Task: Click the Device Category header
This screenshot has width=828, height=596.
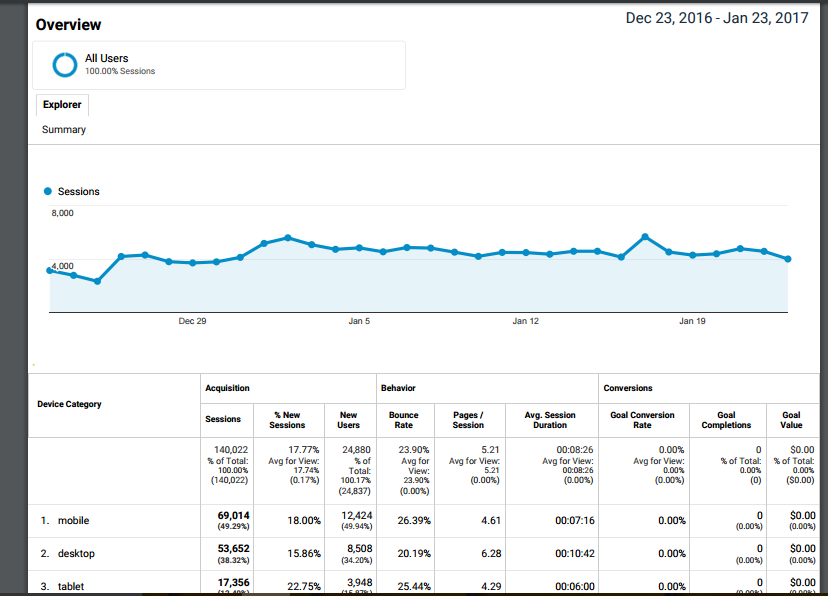Action: coord(69,404)
